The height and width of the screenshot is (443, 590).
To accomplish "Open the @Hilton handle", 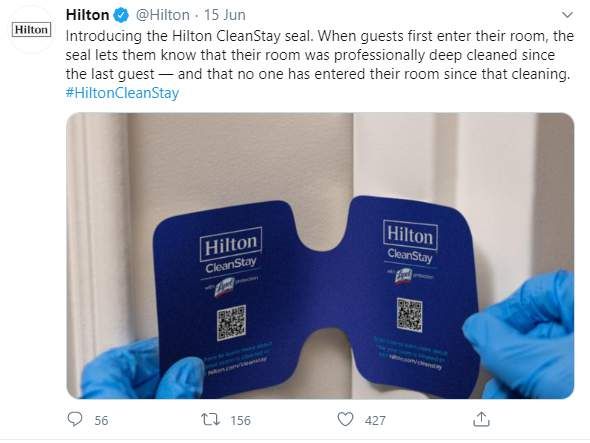I will (162, 15).
